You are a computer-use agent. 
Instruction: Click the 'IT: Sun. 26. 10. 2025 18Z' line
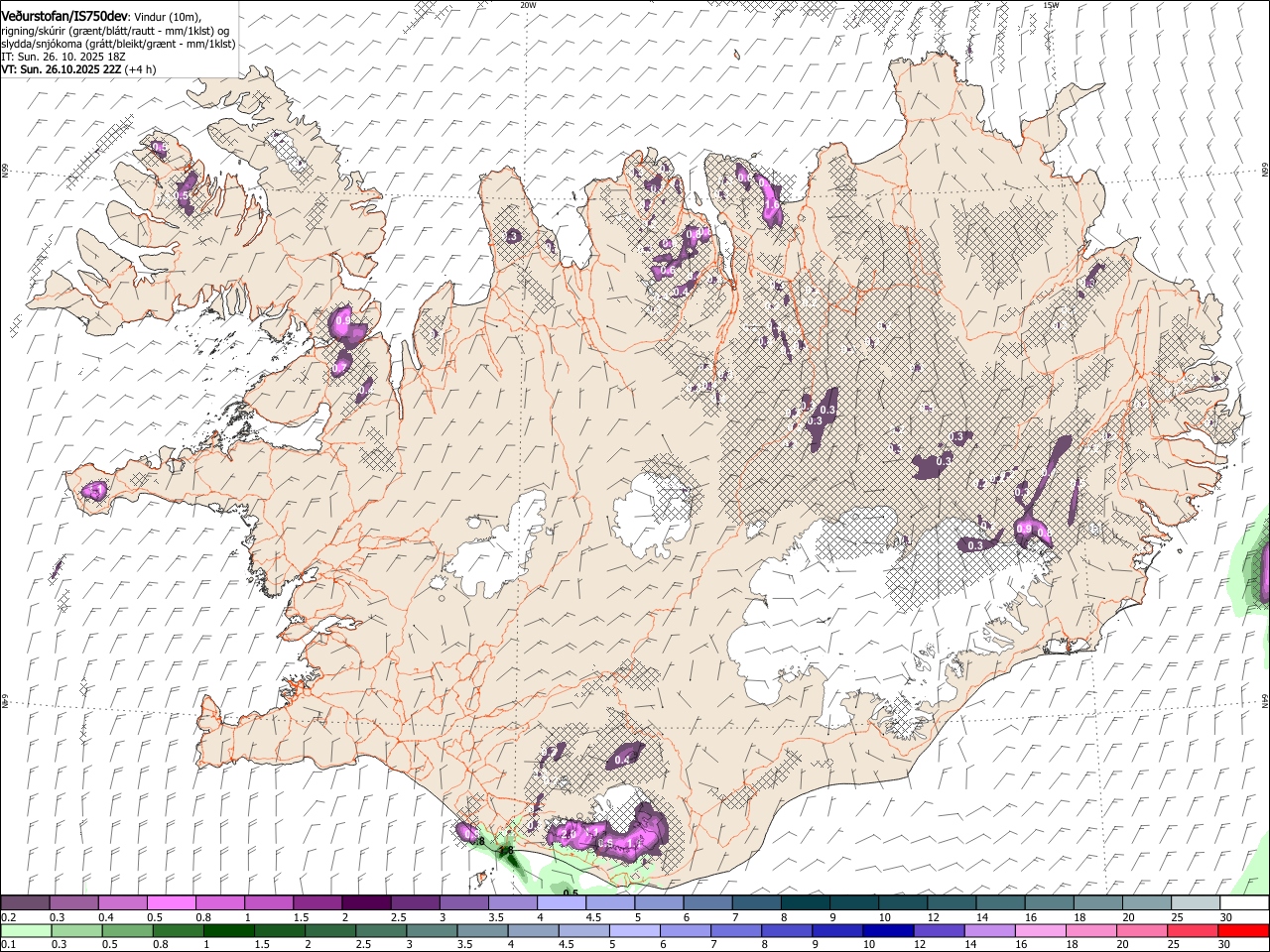pos(63,57)
